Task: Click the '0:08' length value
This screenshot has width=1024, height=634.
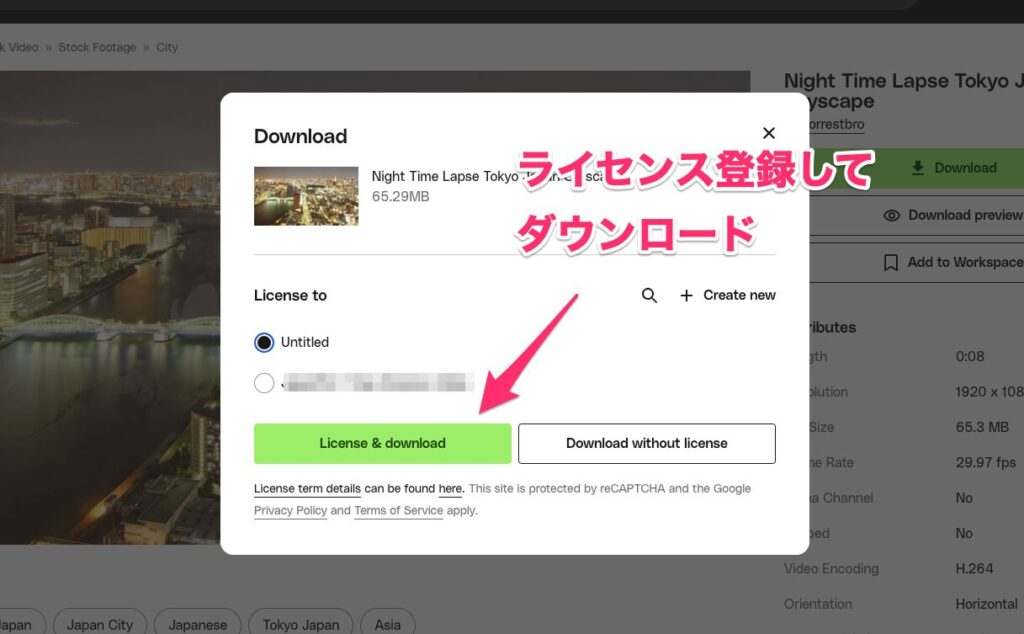Action: [x=970, y=357]
